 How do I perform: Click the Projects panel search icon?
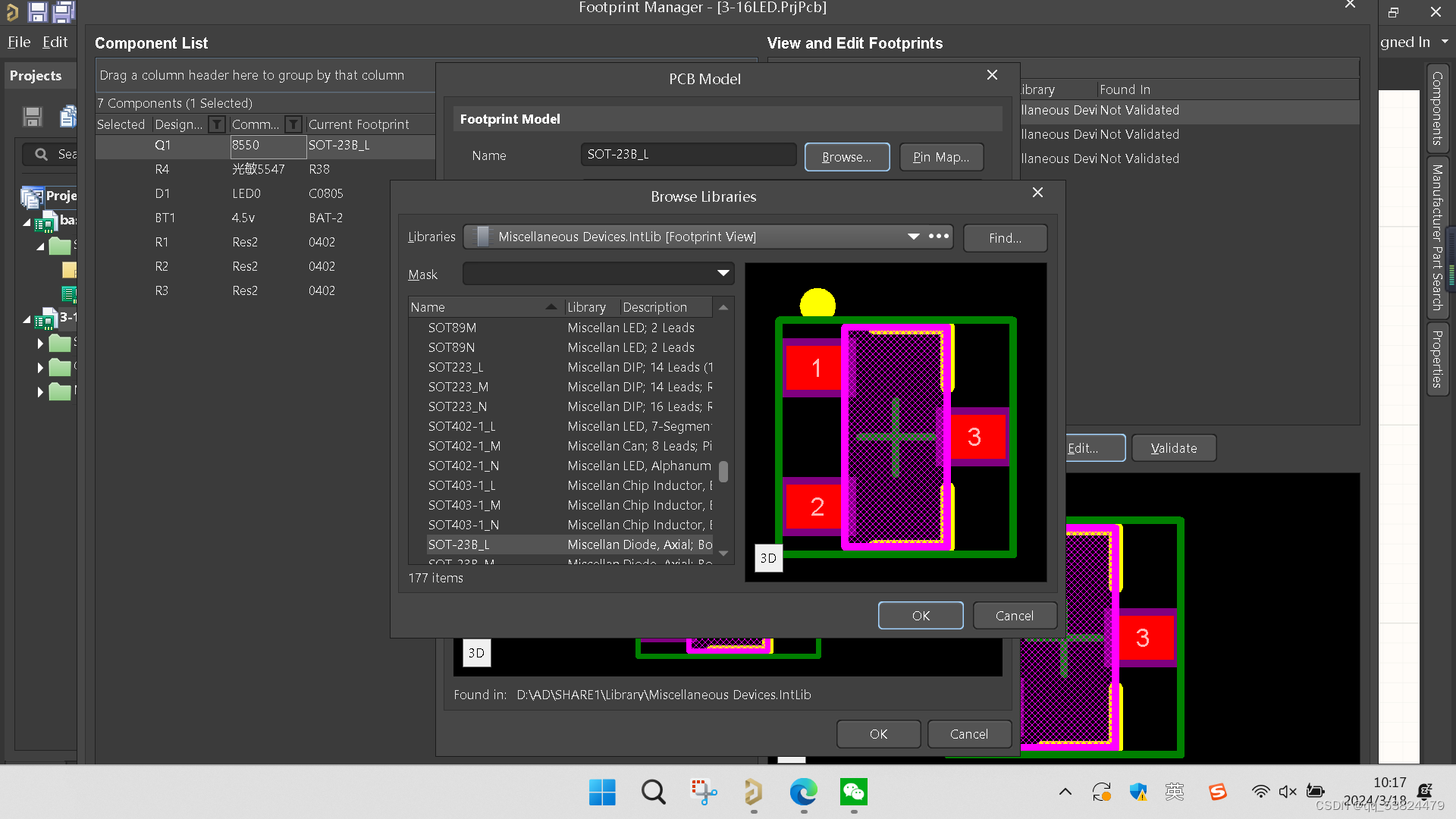[x=42, y=155]
